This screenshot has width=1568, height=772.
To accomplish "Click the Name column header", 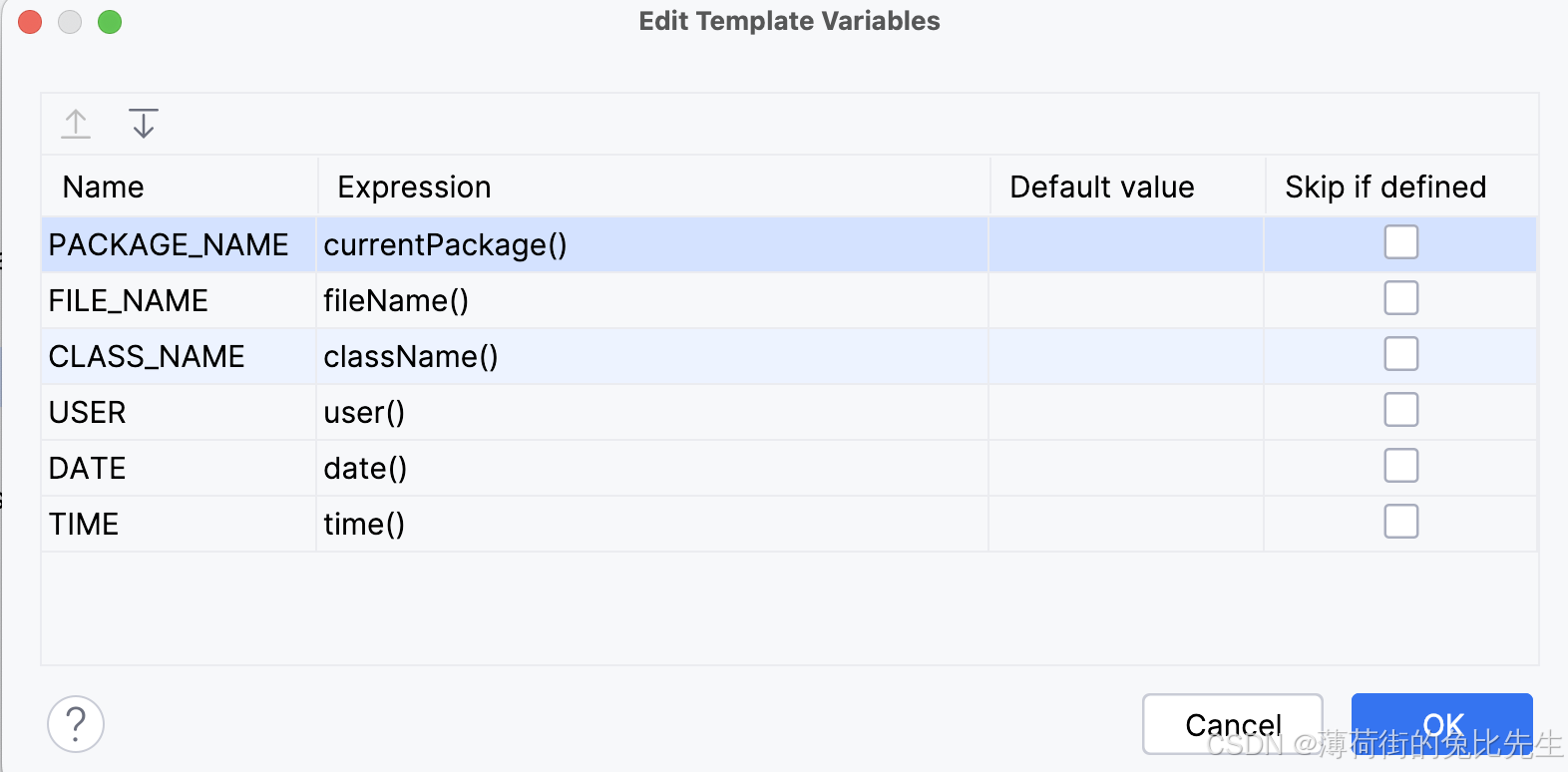I will point(104,188).
